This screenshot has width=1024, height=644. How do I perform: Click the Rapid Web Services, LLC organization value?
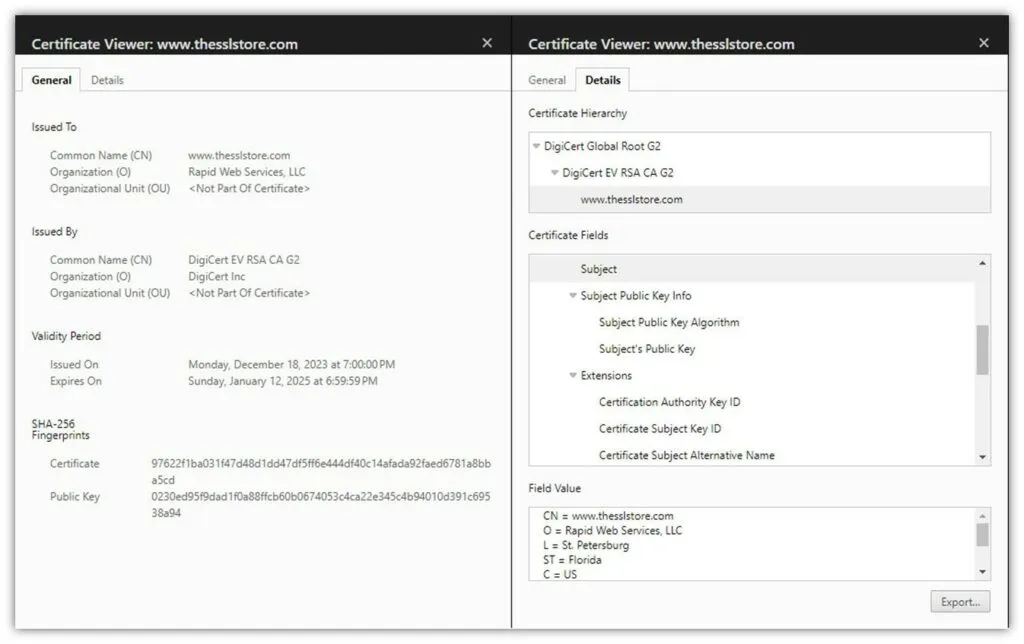pos(247,172)
